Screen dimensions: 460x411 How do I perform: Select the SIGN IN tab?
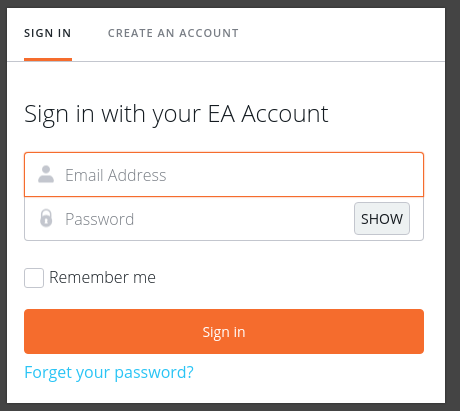(48, 33)
